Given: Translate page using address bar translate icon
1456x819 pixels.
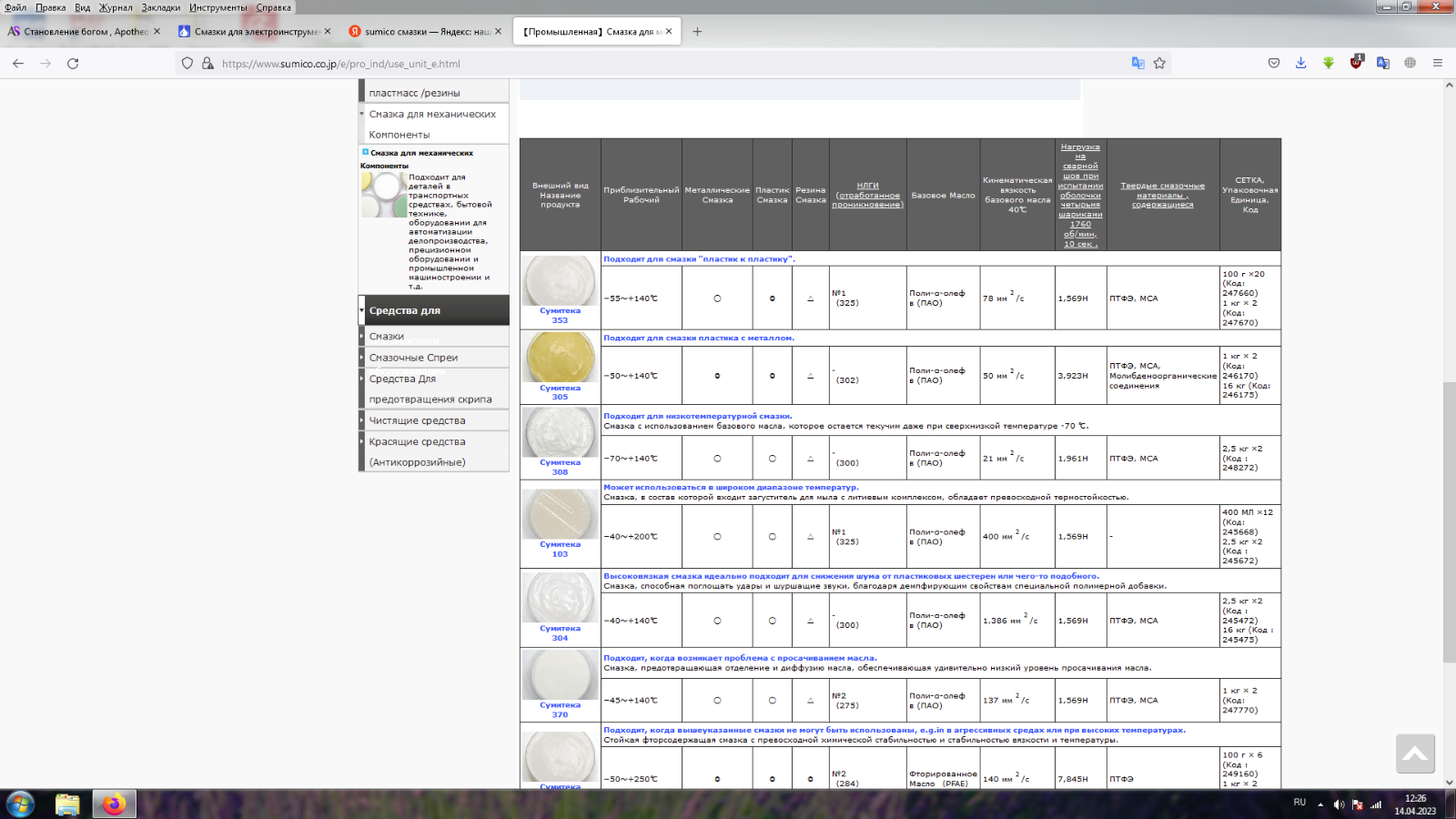Looking at the screenshot, I should click(1137, 64).
